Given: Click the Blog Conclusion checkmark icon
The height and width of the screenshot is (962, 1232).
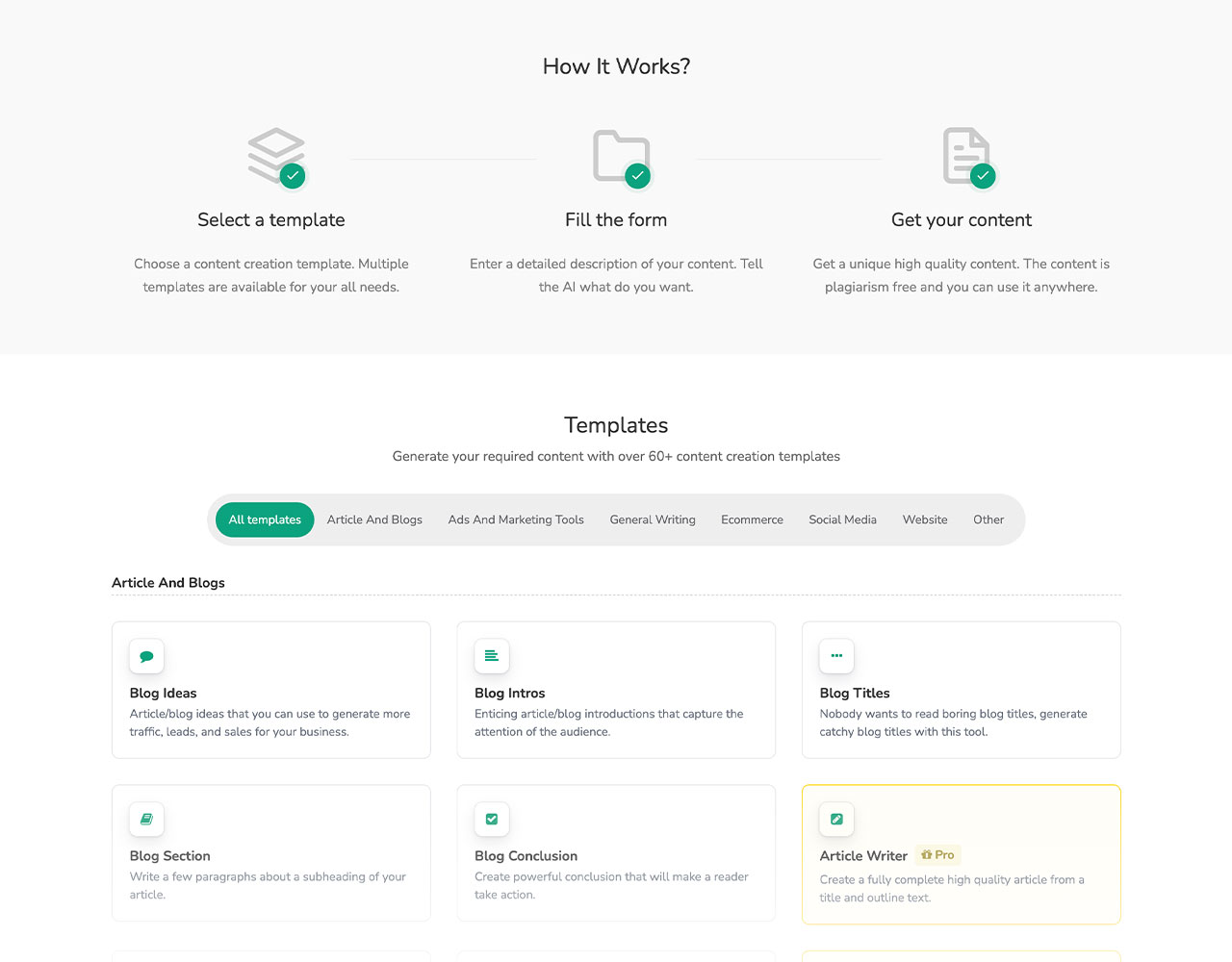Looking at the screenshot, I should pyautogui.click(x=492, y=820).
